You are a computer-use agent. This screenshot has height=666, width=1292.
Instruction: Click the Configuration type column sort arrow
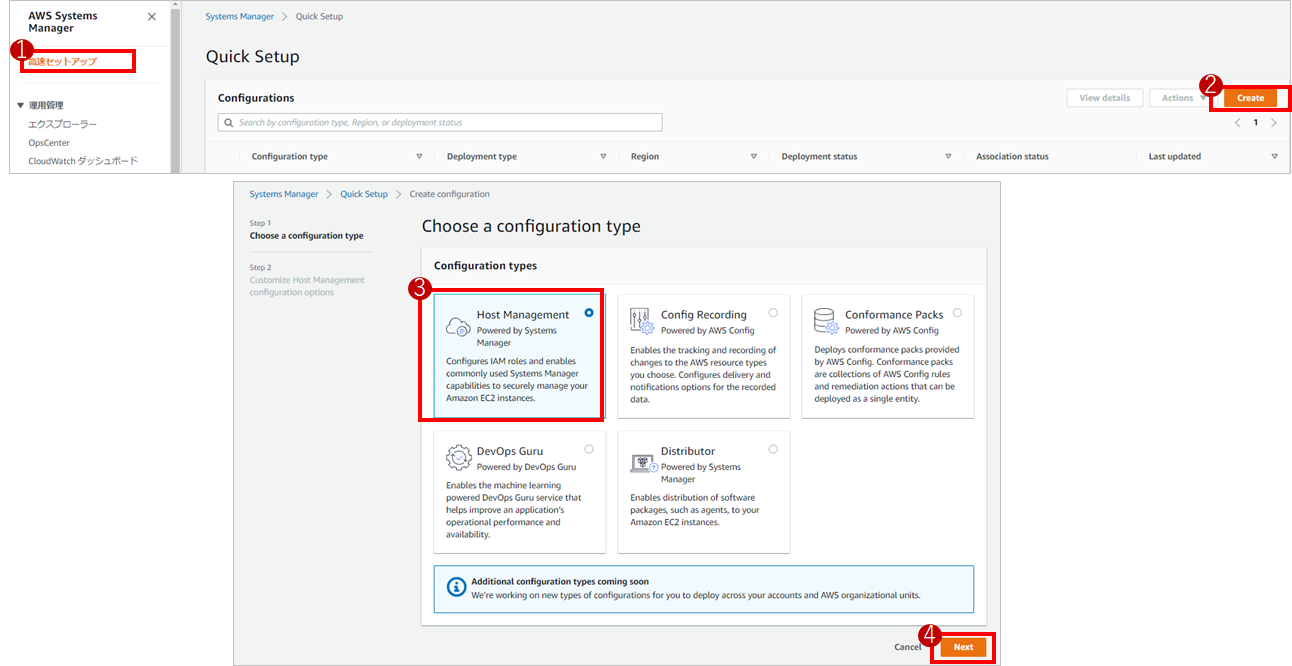(419, 156)
